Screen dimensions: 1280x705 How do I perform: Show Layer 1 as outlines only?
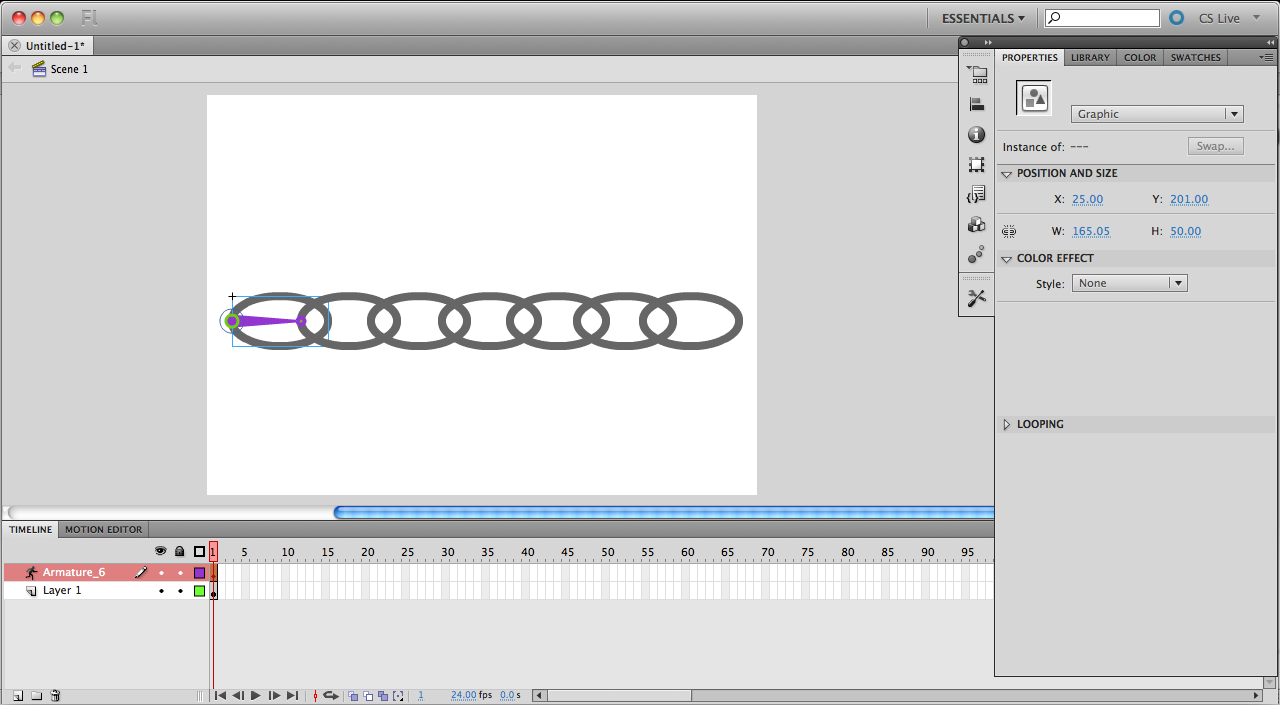pyautogui.click(x=199, y=590)
